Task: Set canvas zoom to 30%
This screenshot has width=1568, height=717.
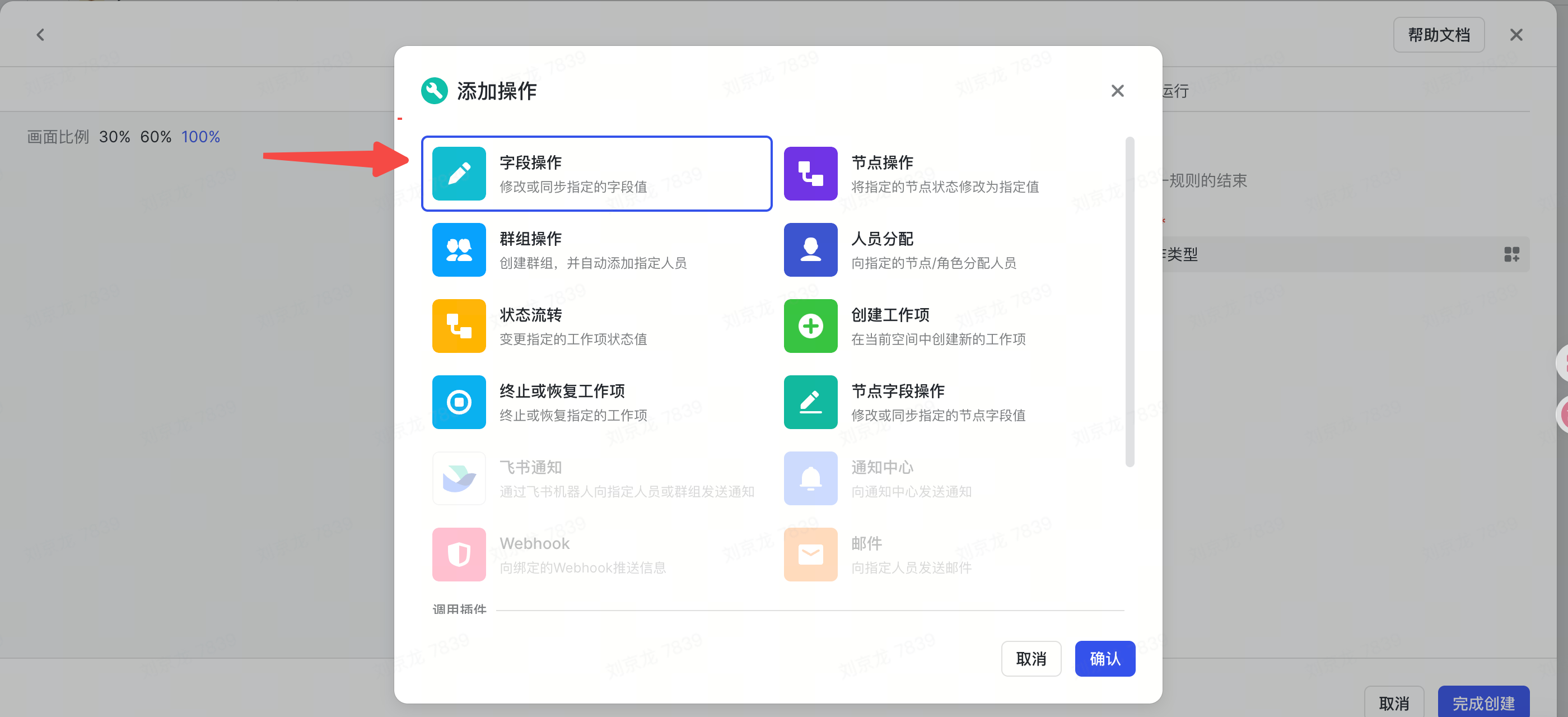Action: 114,136
